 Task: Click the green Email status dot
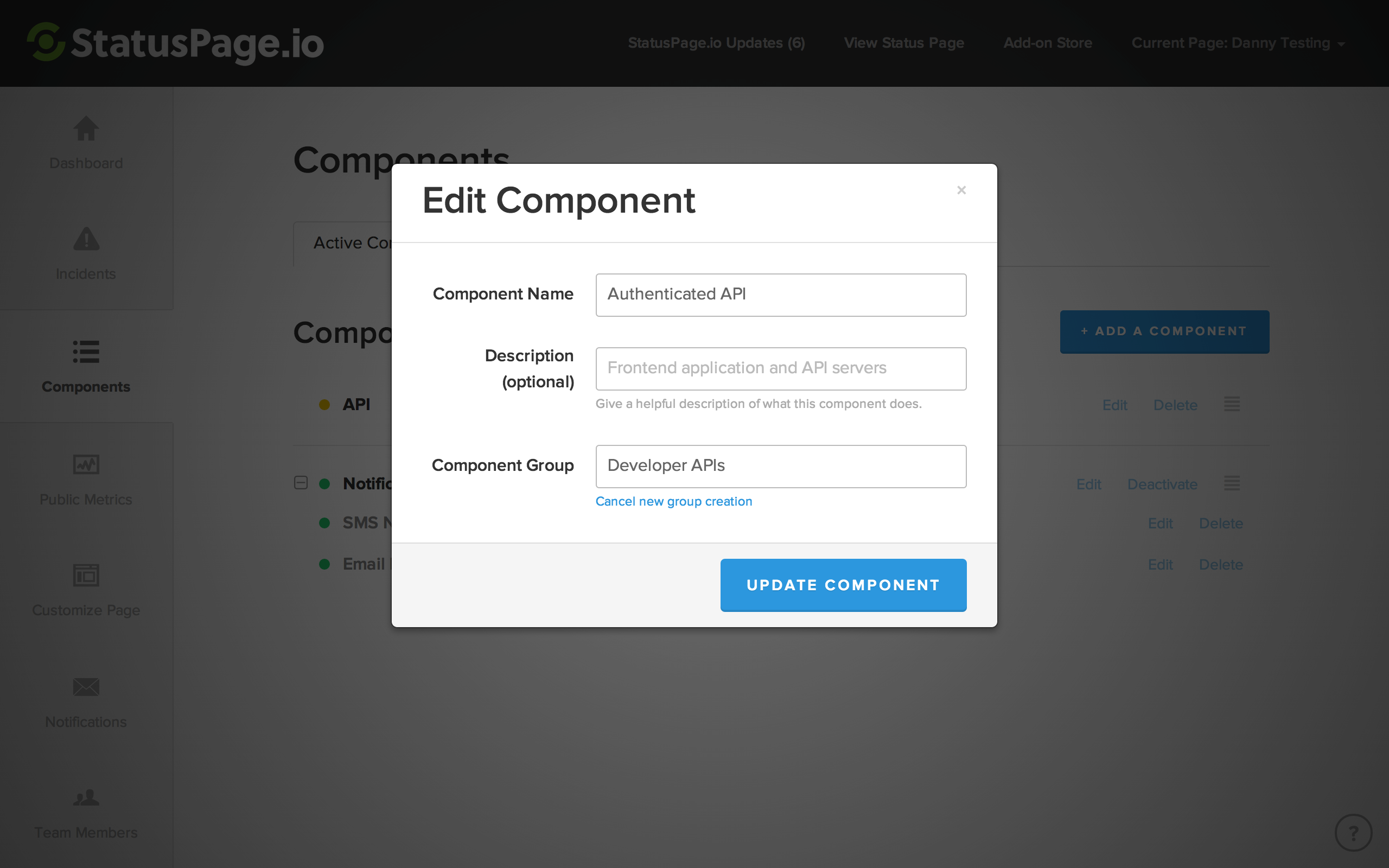324,564
